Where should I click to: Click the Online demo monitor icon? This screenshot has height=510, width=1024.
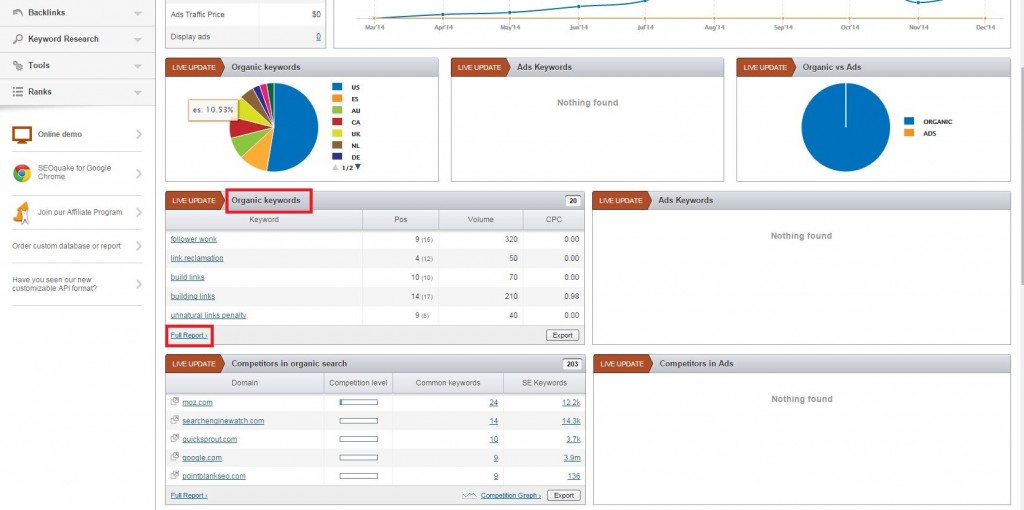click(x=22, y=135)
